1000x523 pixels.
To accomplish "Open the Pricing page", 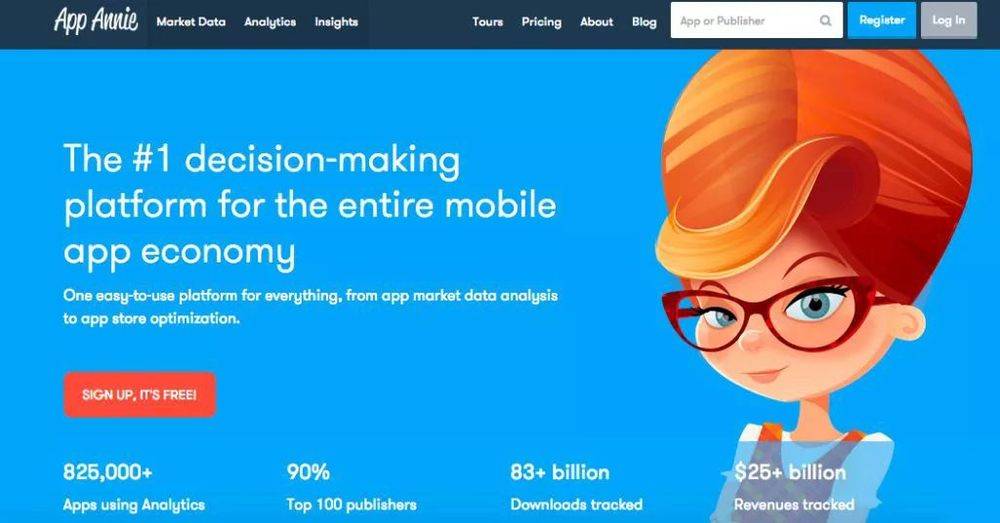I will click(x=541, y=22).
